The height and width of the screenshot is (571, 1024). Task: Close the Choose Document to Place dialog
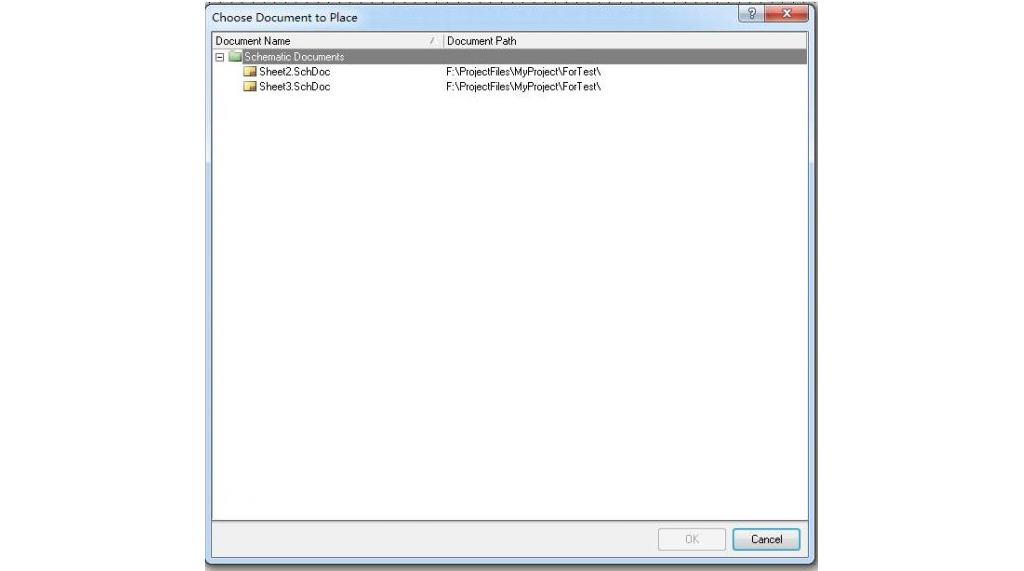pyautogui.click(x=786, y=14)
